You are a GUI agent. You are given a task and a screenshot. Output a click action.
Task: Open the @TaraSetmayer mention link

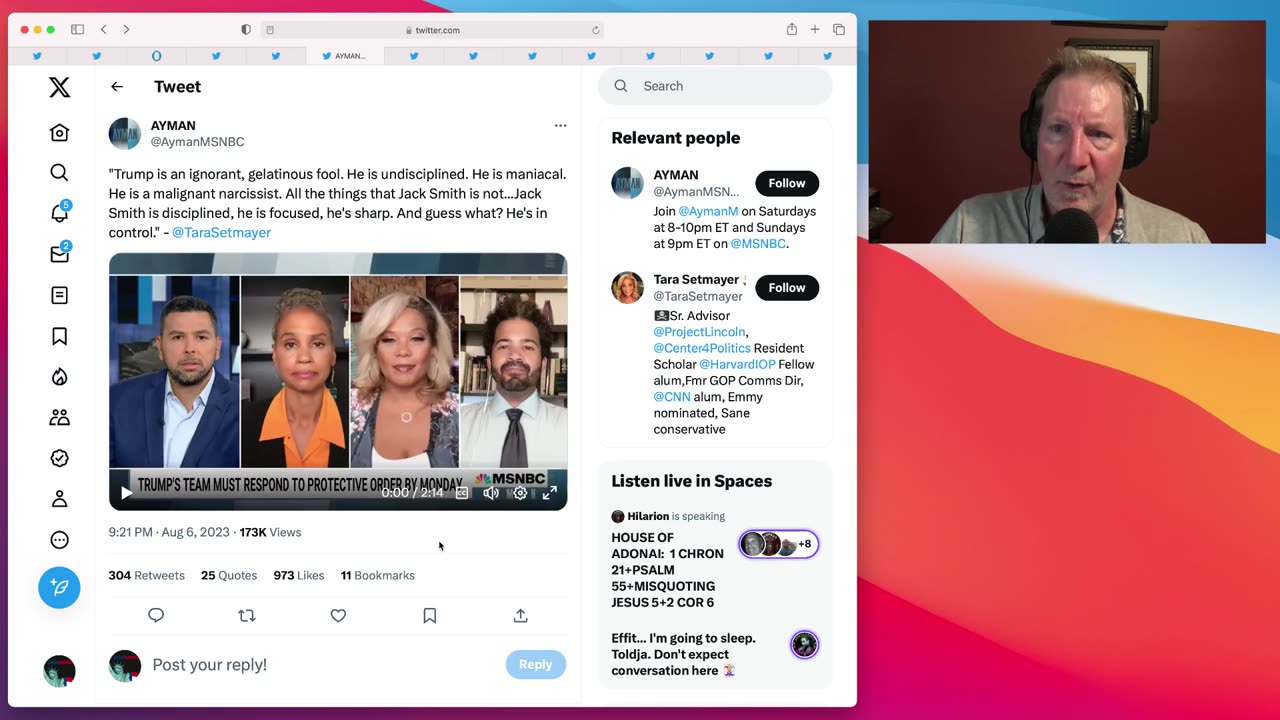click(x=221, y=232)
